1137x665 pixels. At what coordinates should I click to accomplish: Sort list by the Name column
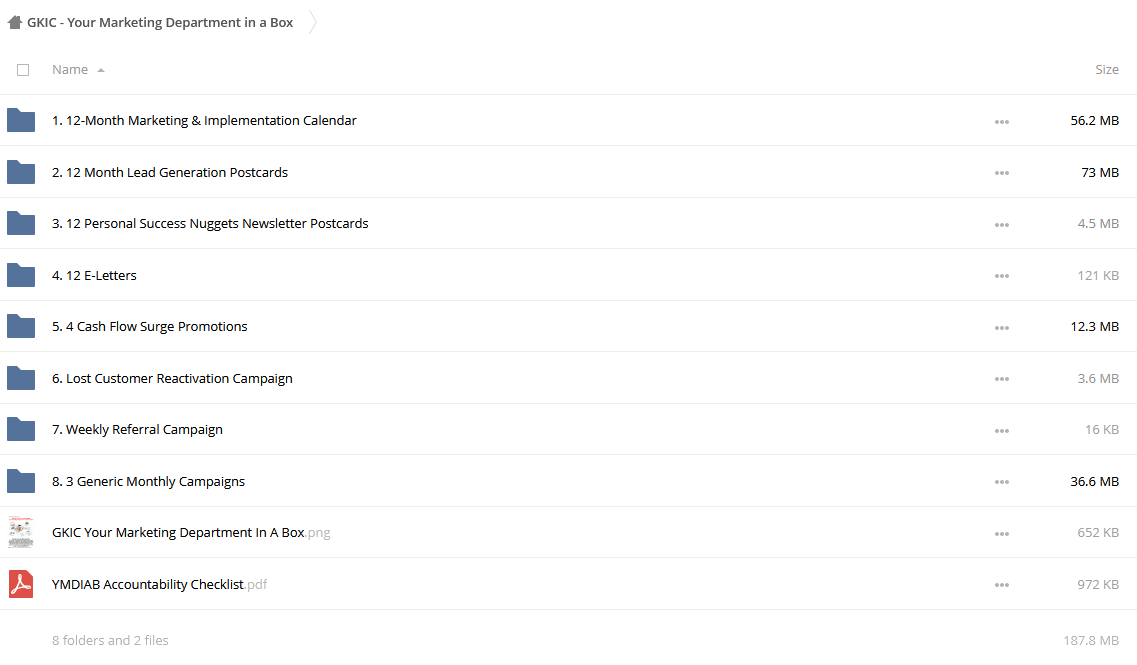click(70, 70)
